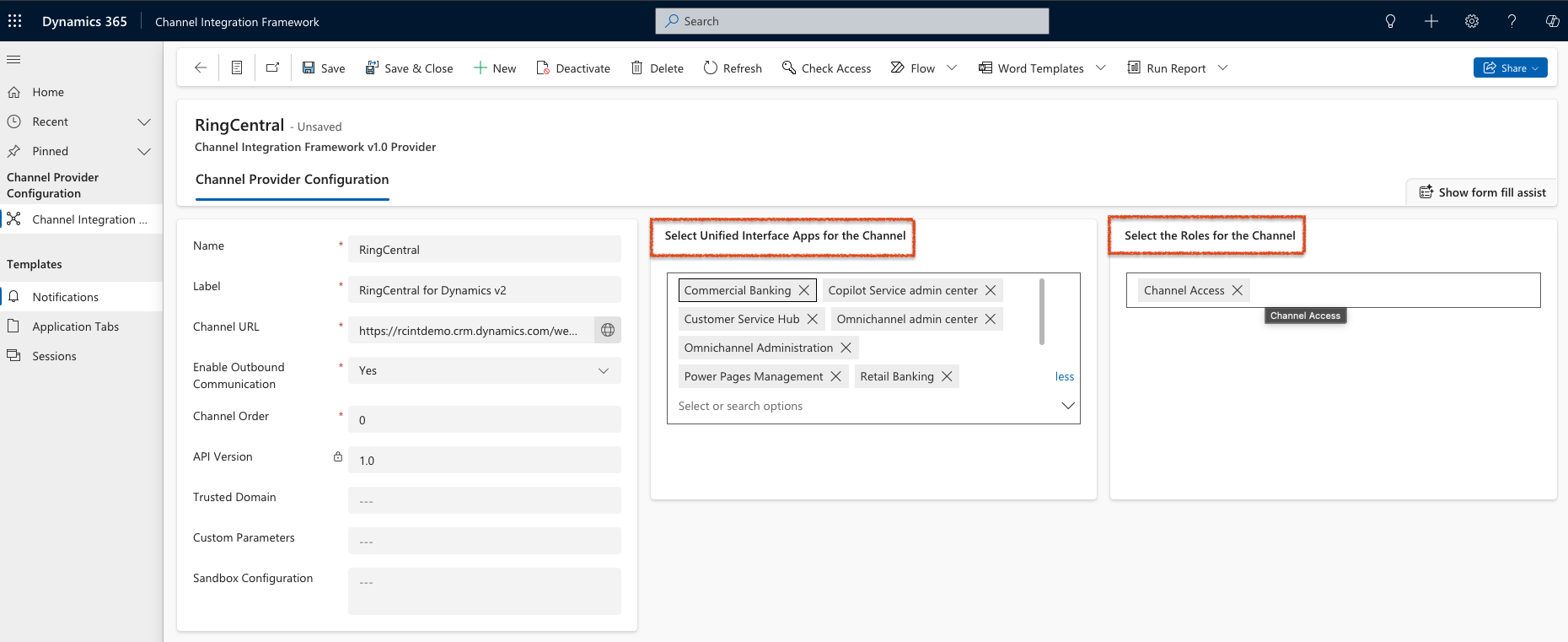Open the Copilot icon in top bar
Viewport: 1568px width, 642px height.
1552,21
